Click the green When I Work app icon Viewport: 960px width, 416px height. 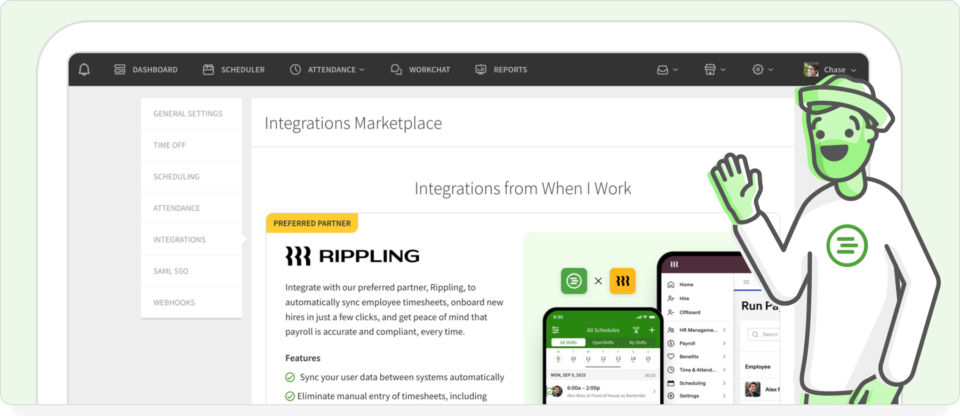[x=574, y=281]
